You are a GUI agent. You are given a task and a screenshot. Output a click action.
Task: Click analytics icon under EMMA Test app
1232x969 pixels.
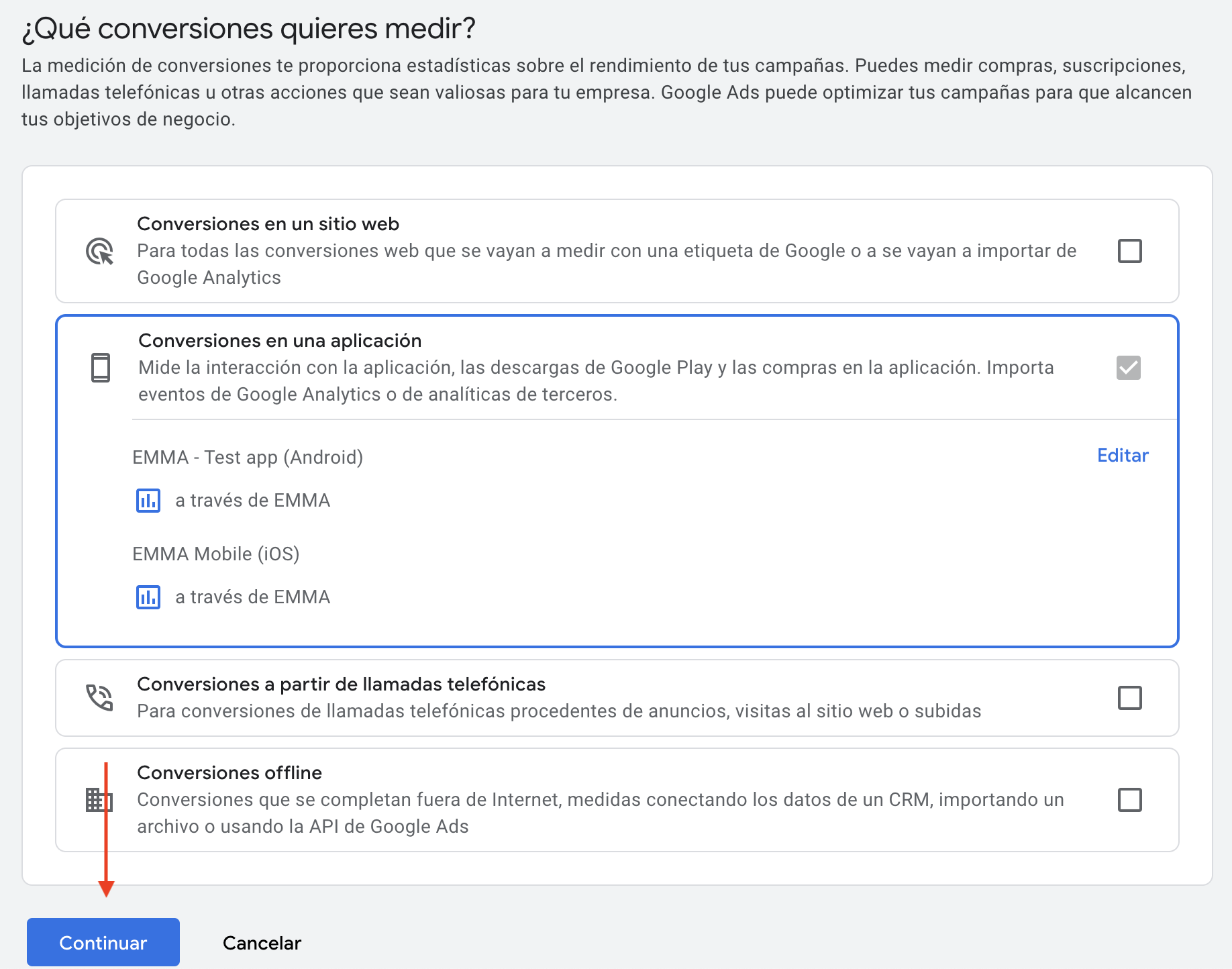148,501
